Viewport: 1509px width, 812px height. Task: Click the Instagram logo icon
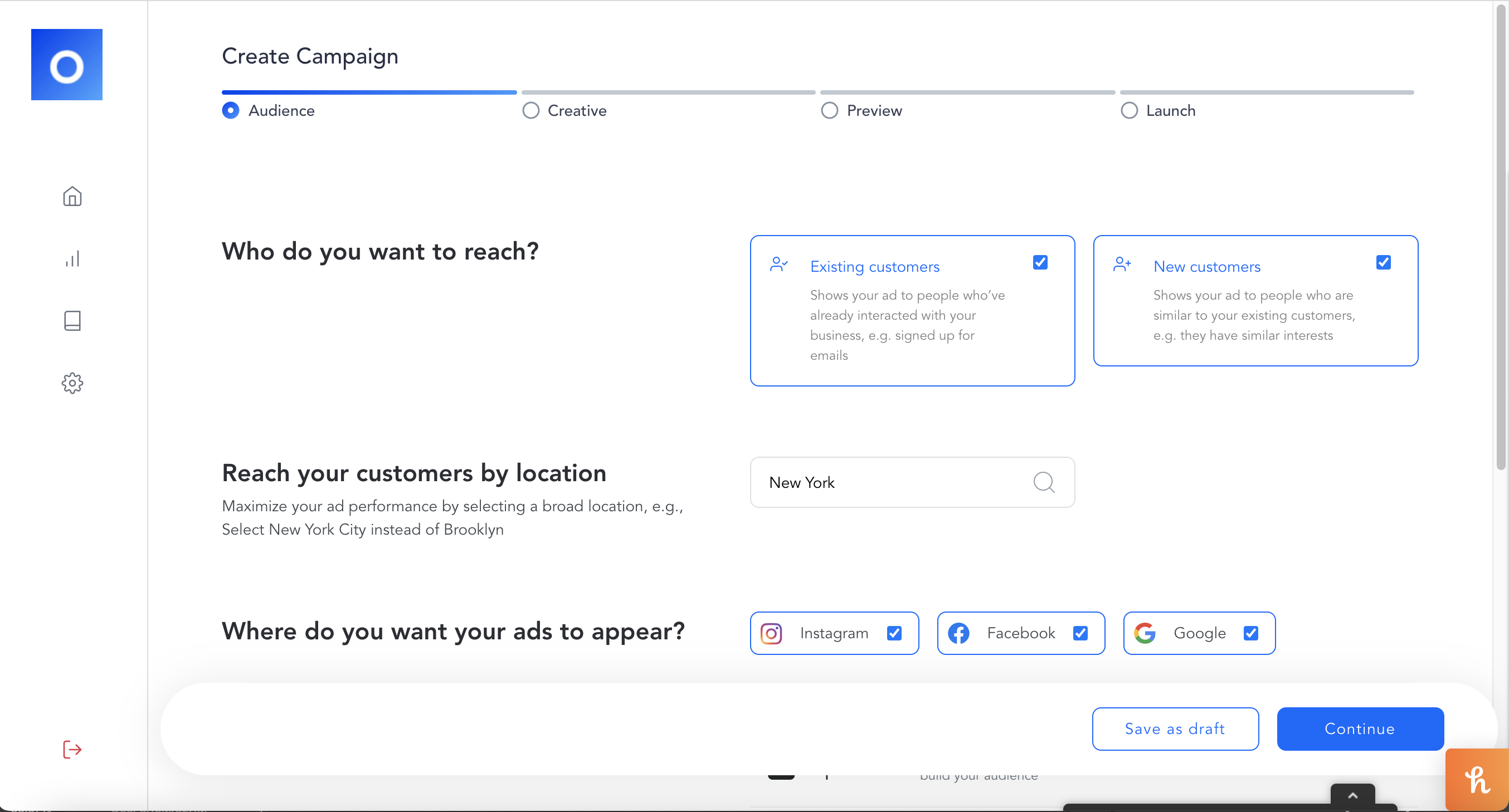click(771, 633)
